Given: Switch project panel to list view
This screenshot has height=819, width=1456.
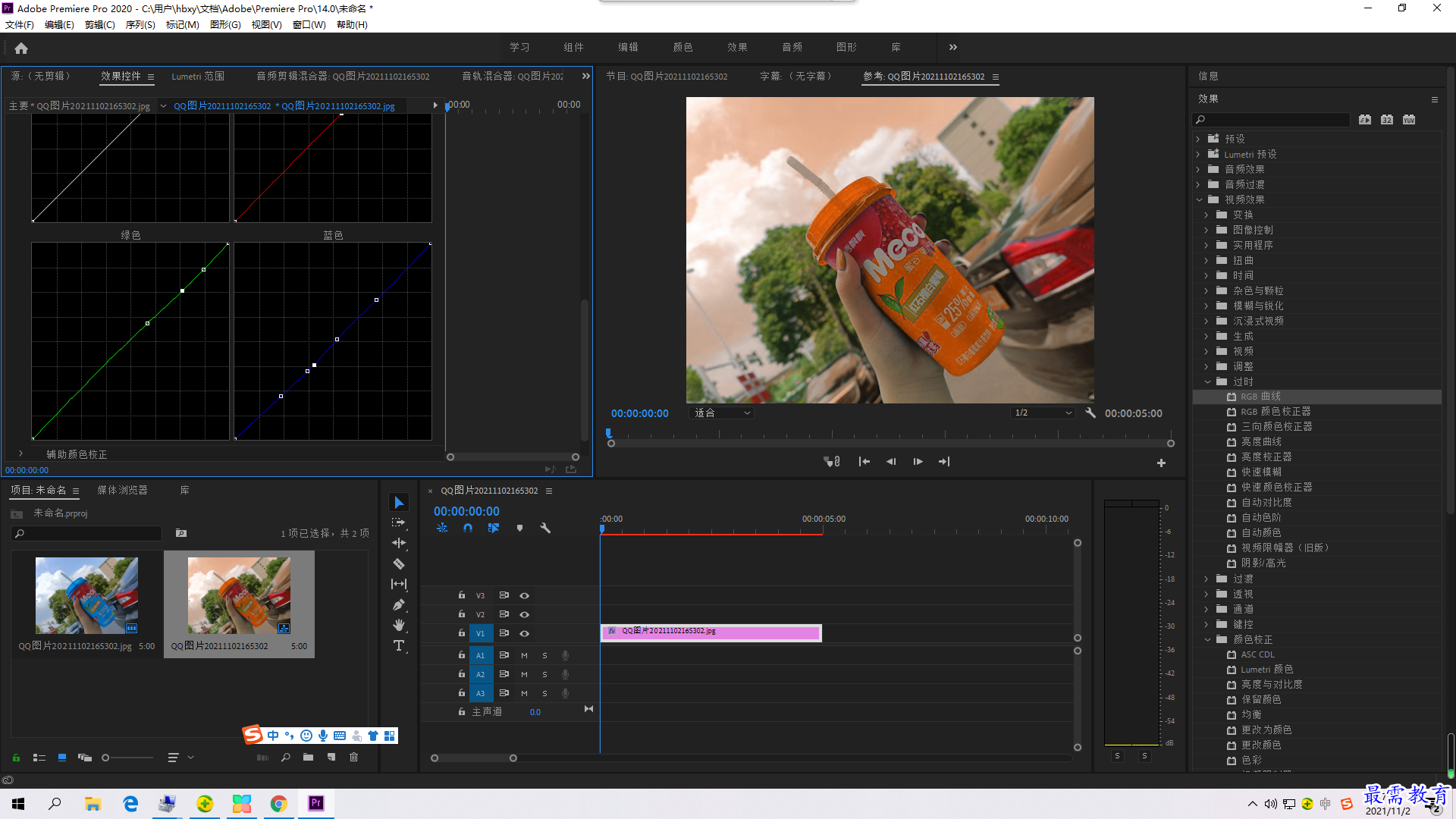Looking at the screenshot, I should [39, 757].
